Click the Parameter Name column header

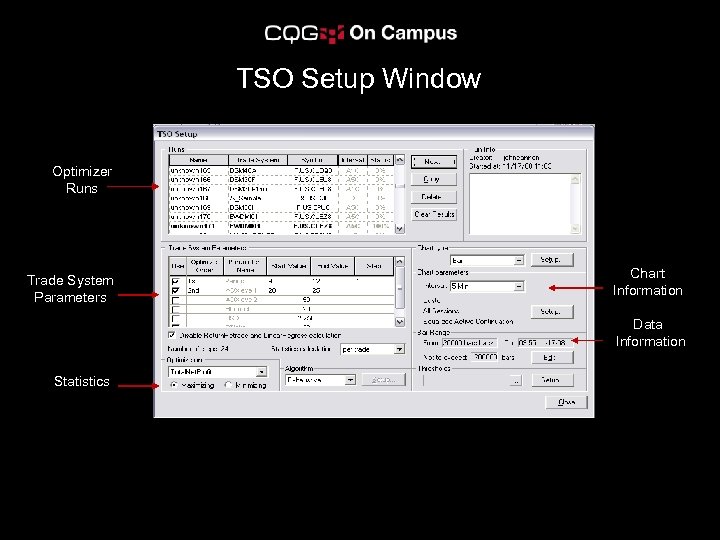click(244, 266)
